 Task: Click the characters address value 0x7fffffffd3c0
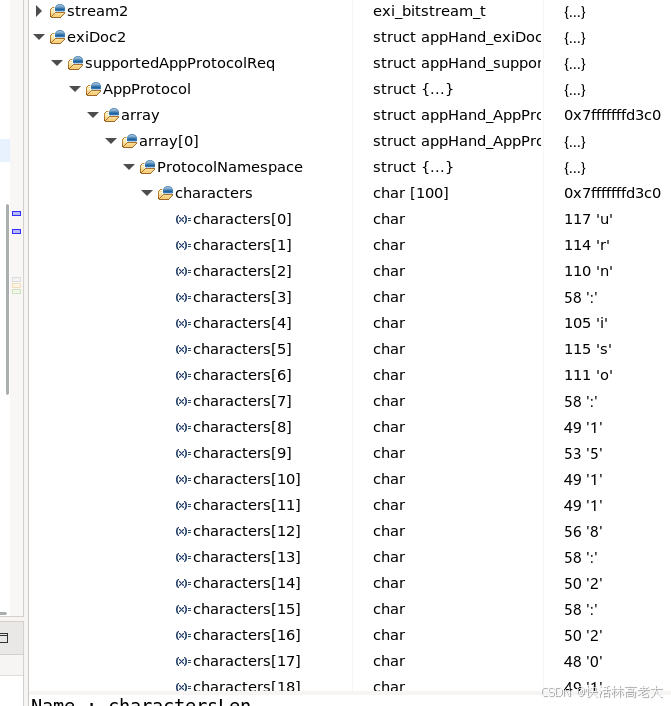(612, 193)
